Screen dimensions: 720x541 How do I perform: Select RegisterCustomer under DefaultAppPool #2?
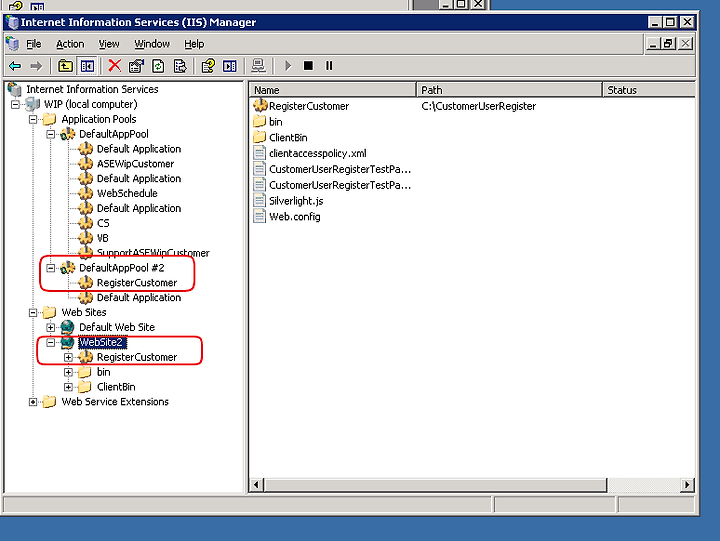[x=137, y=282]
